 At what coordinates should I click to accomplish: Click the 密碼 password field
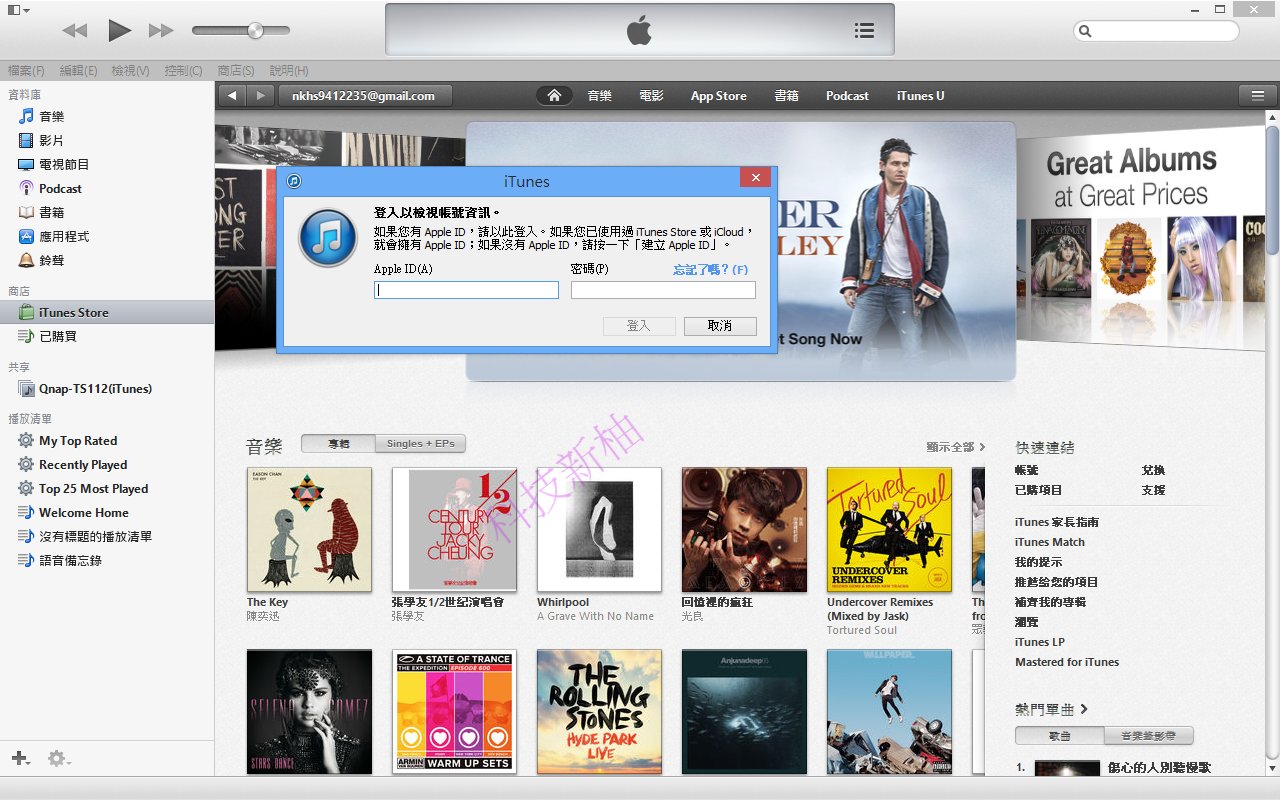(x=663, y=290)
